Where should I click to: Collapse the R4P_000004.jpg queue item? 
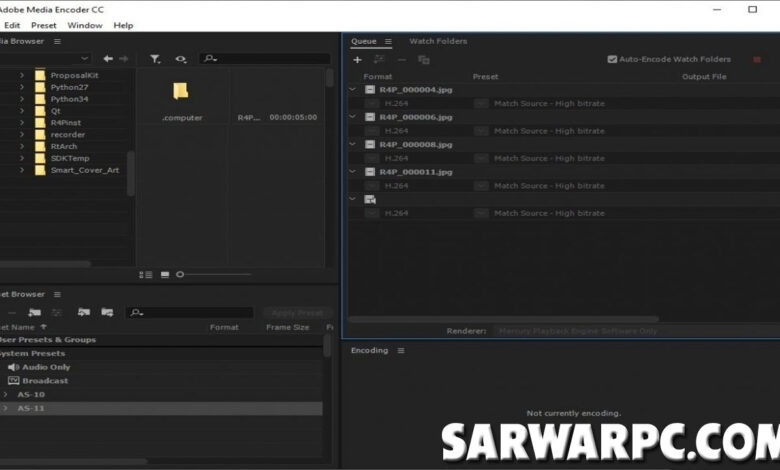(x=353, y=90)
